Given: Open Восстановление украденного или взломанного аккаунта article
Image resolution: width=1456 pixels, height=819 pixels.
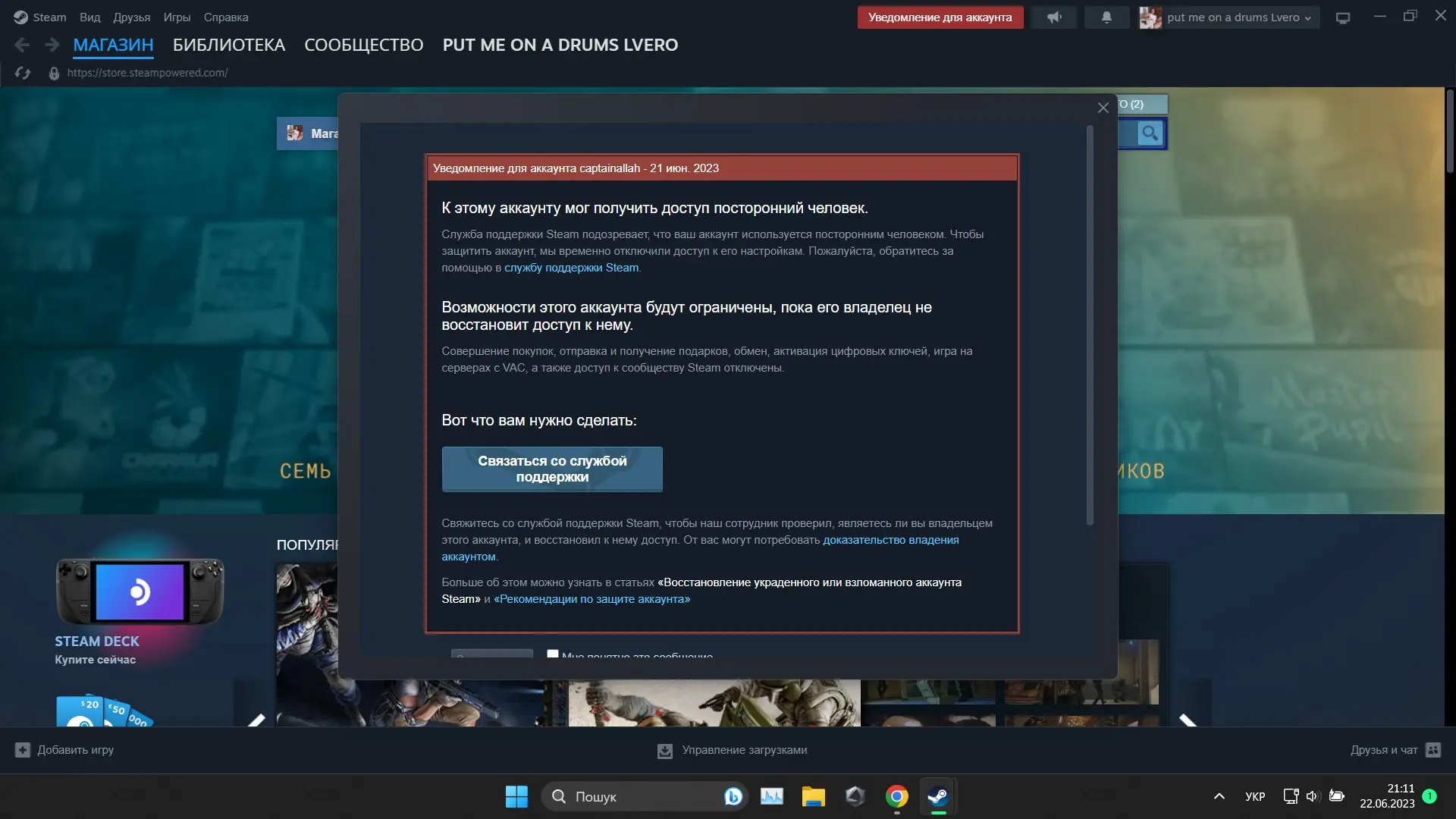Looking at the screenshot, I should [701, 591].
